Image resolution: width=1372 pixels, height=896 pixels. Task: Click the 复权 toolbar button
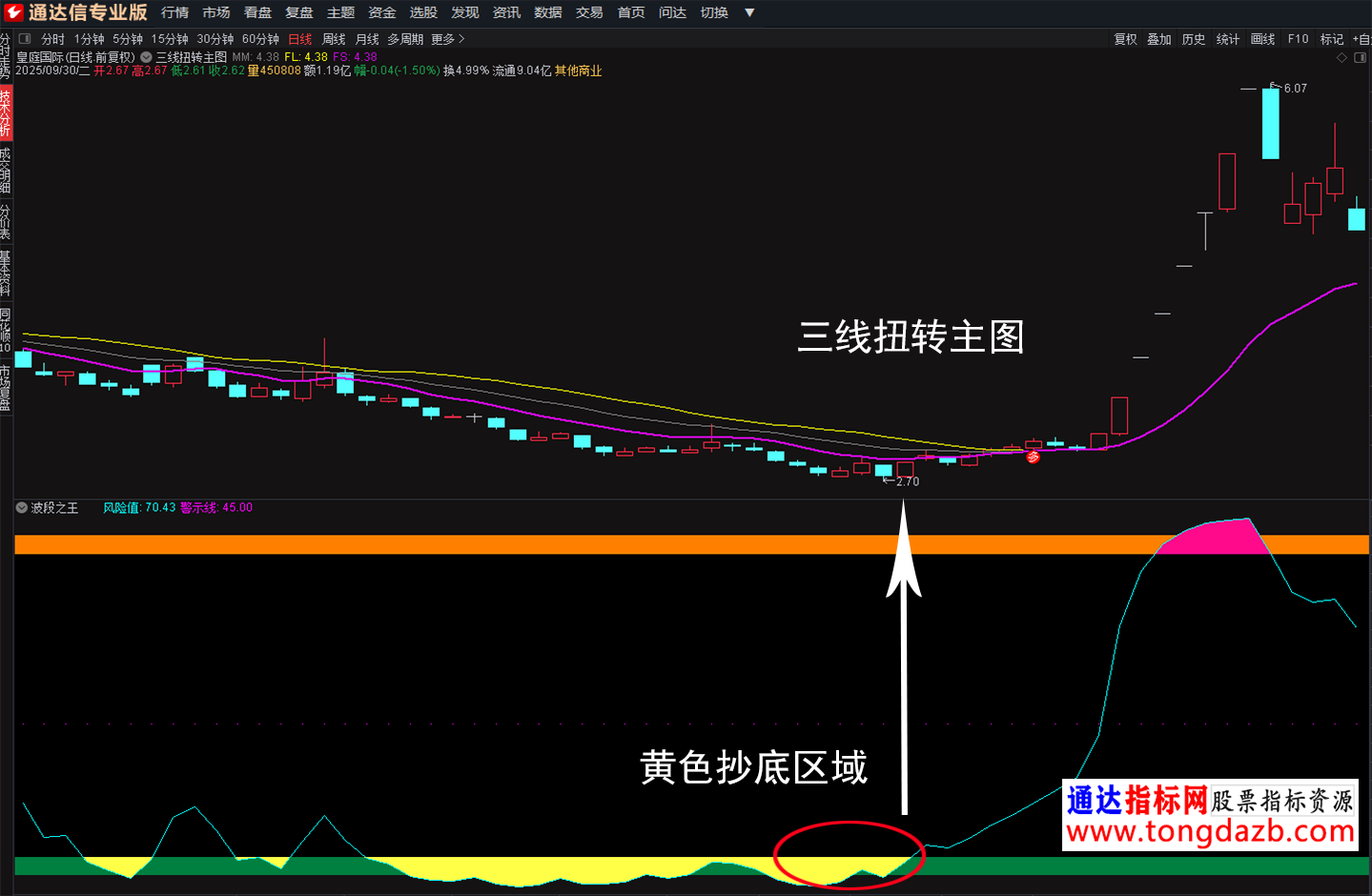tap(1126, 39)
